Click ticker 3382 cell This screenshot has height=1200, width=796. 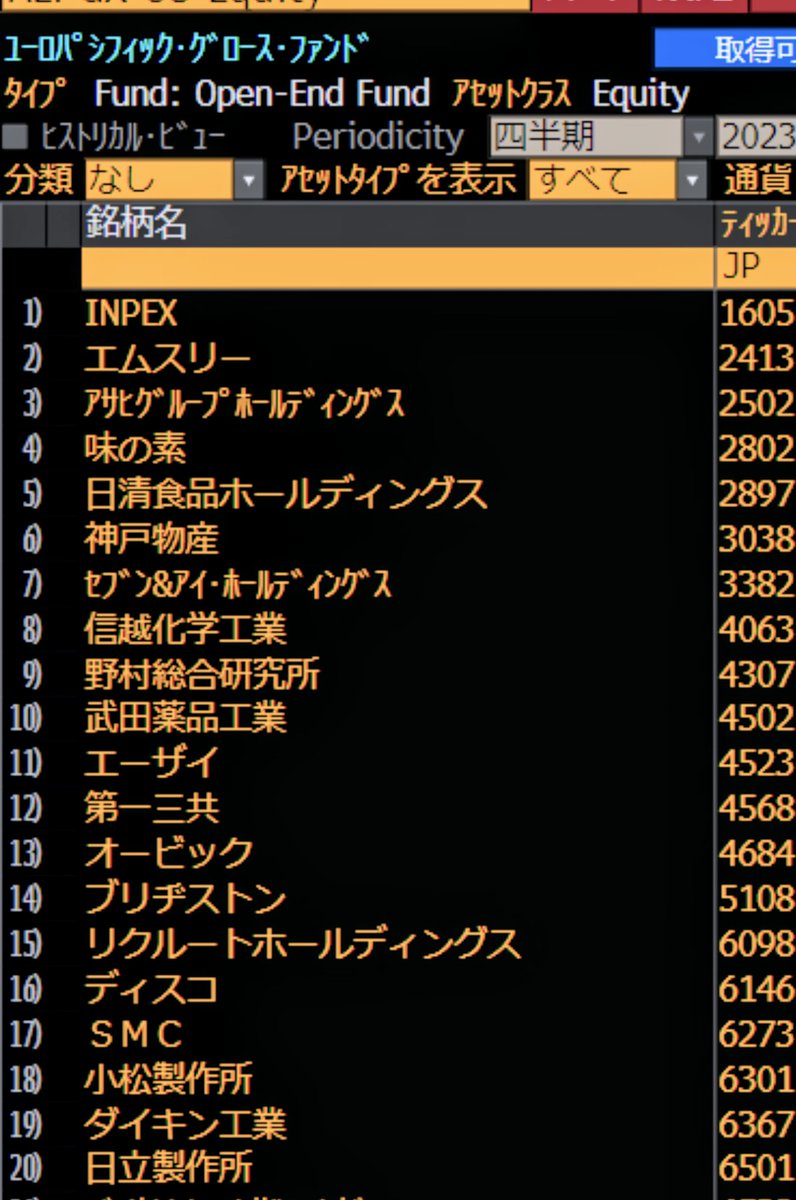click(x=757, y=584)
